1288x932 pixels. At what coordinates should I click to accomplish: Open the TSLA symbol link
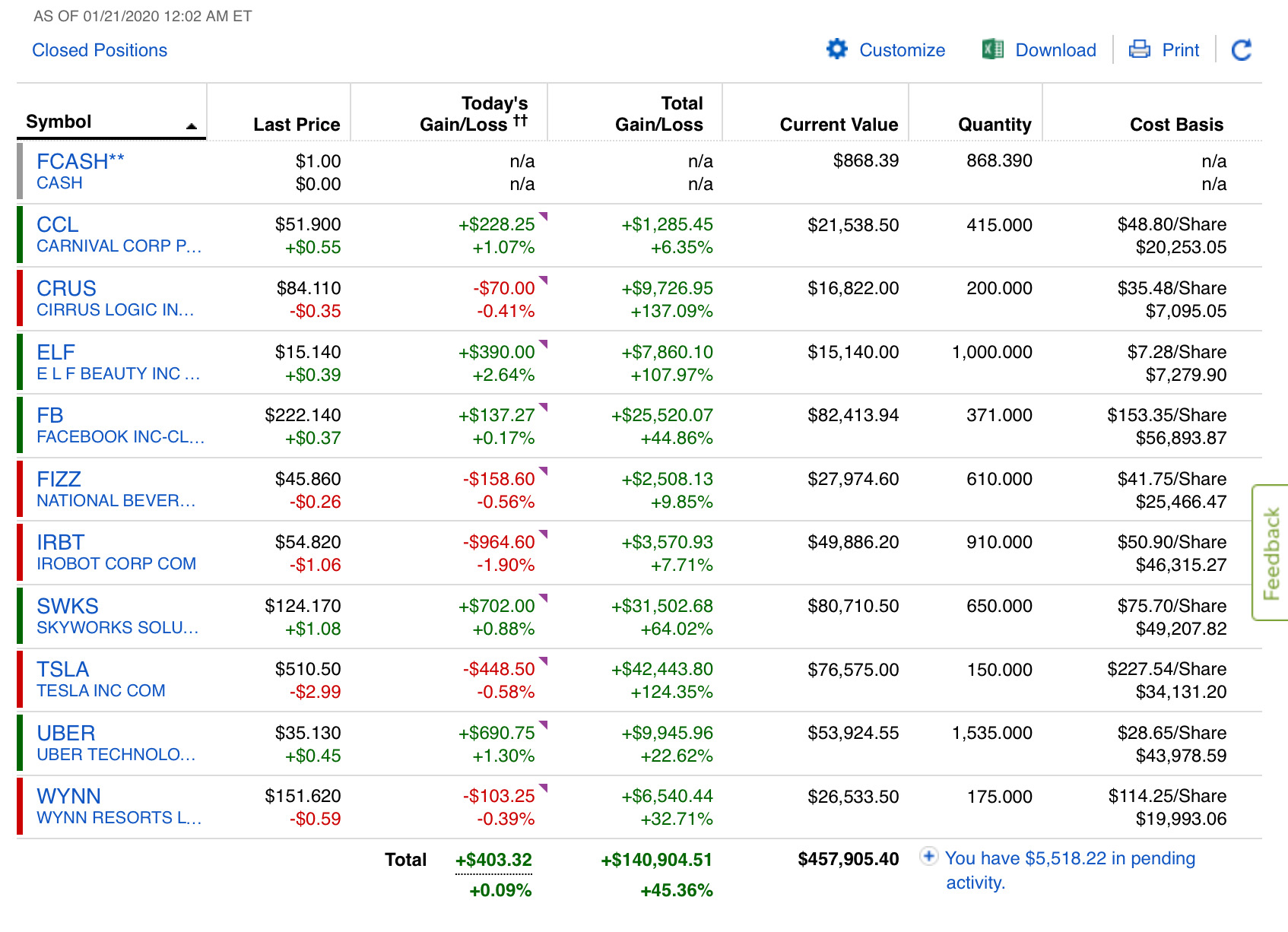[63, 670]
